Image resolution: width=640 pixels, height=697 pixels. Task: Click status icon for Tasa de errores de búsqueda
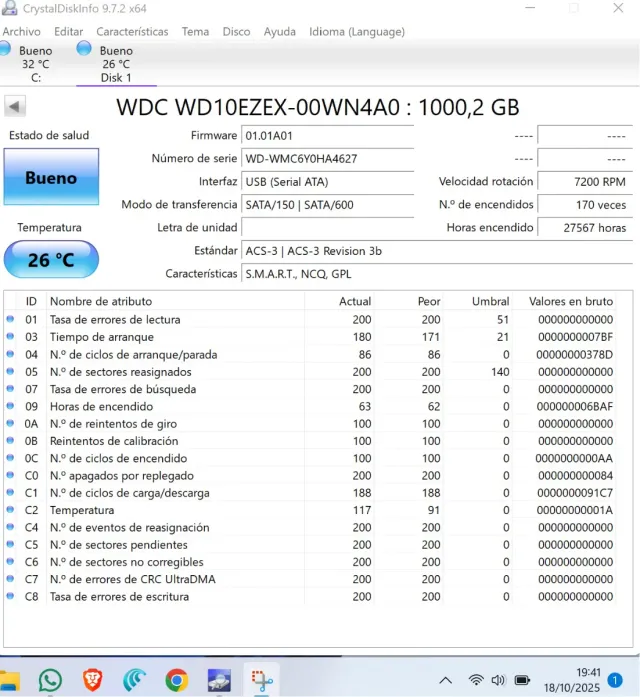point(10,389)
